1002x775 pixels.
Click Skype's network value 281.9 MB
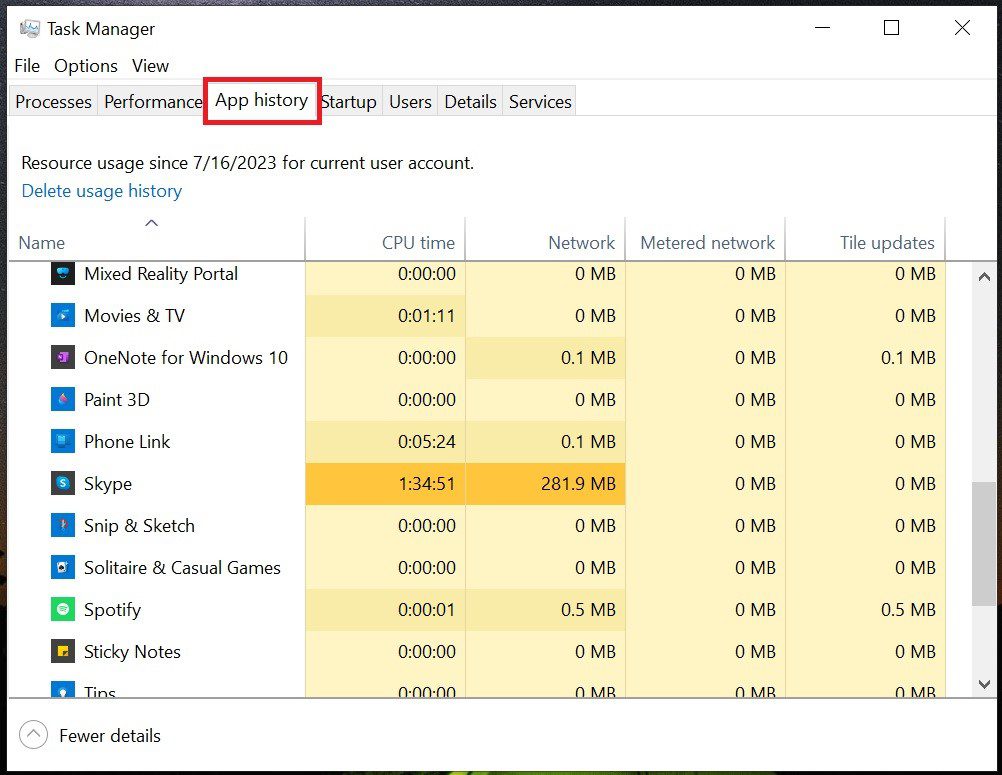click(545, 484)
